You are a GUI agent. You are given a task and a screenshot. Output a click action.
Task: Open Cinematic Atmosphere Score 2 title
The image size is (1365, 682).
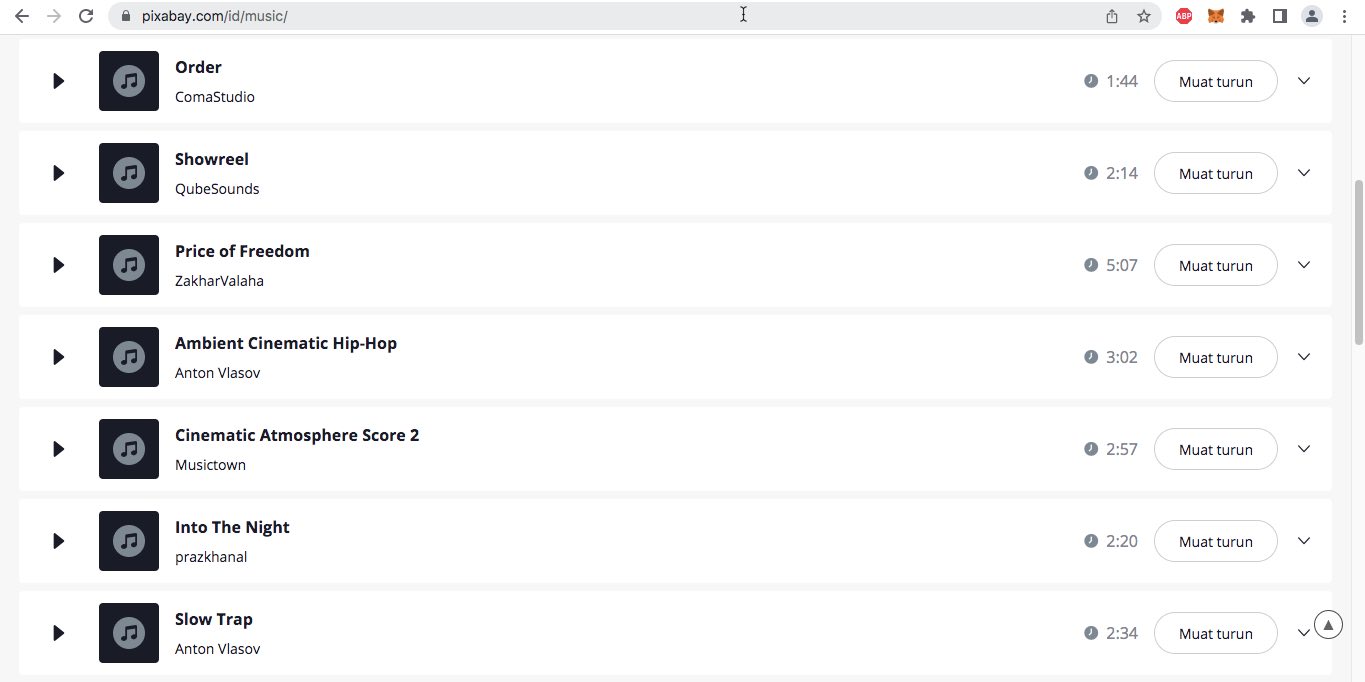tap(297, 435)
